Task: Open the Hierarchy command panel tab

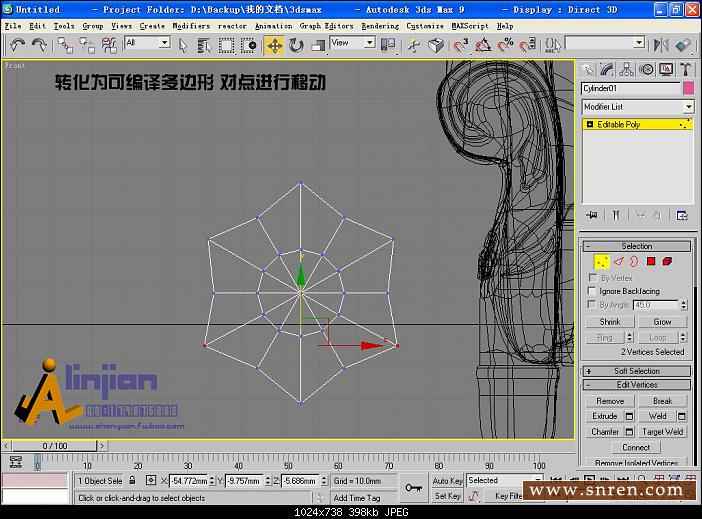Action: pos(627,69)
